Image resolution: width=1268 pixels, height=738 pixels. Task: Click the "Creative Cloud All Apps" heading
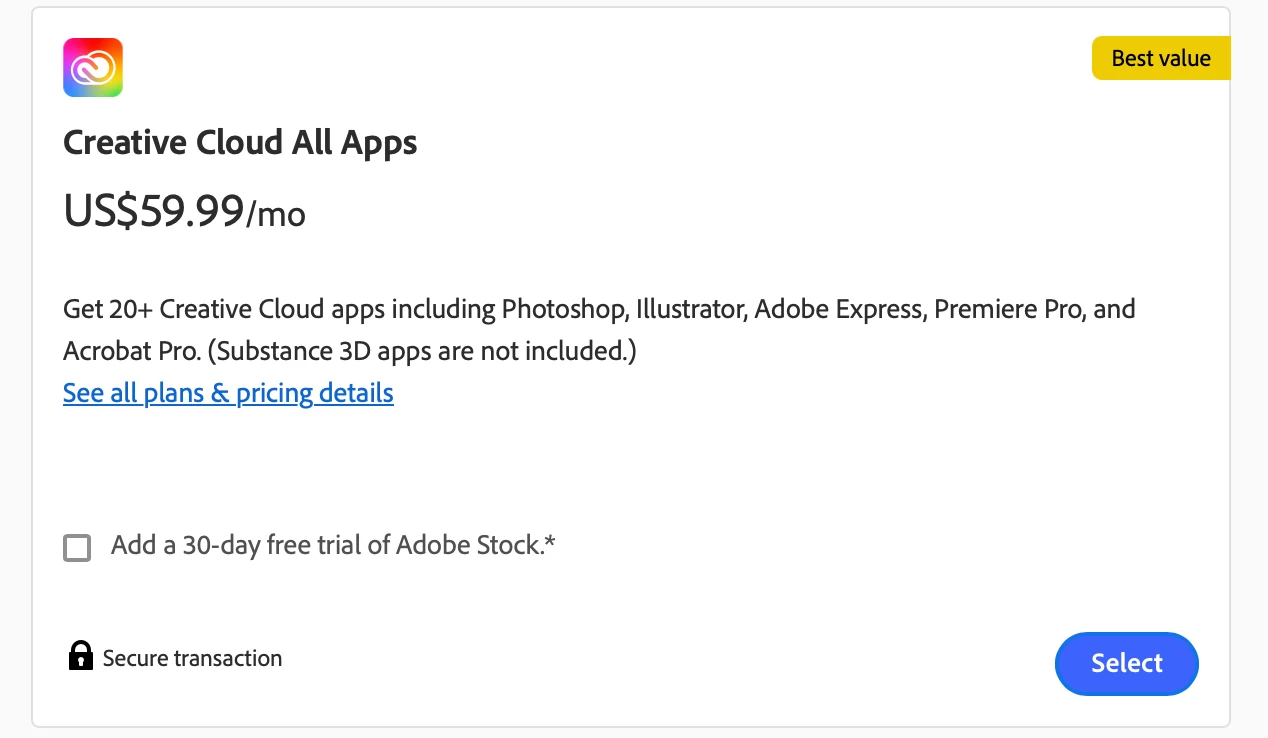(x=240, y=143)
